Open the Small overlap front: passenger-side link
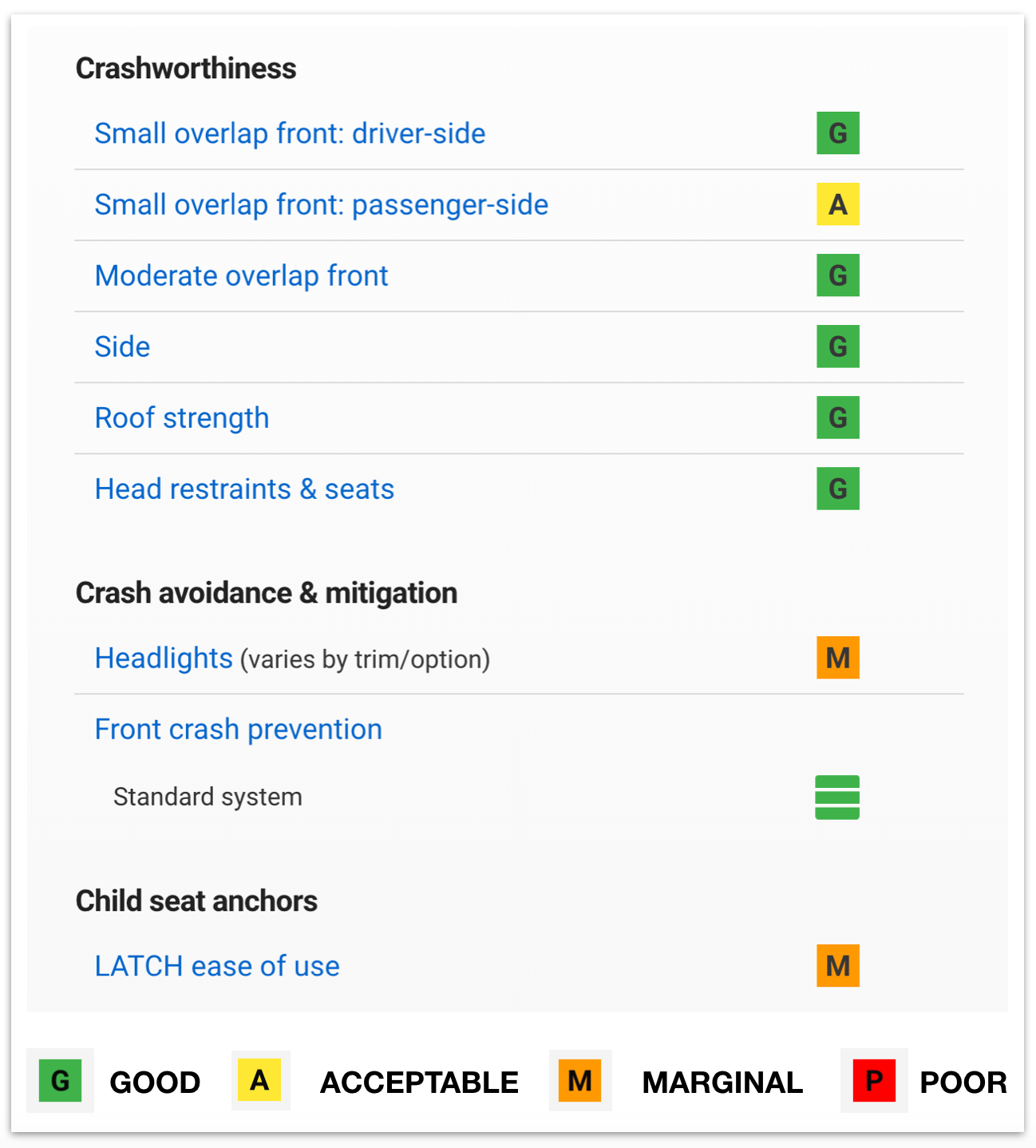The width and height of the screenshot is (1036, 1148). coord(321,204)
